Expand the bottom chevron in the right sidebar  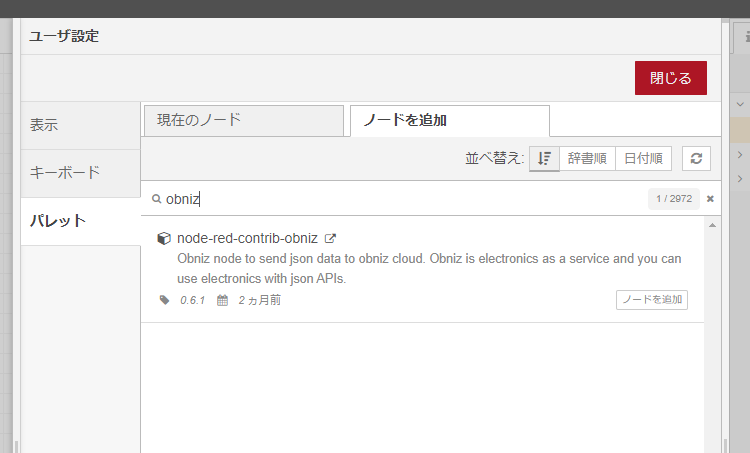[740, 179]
